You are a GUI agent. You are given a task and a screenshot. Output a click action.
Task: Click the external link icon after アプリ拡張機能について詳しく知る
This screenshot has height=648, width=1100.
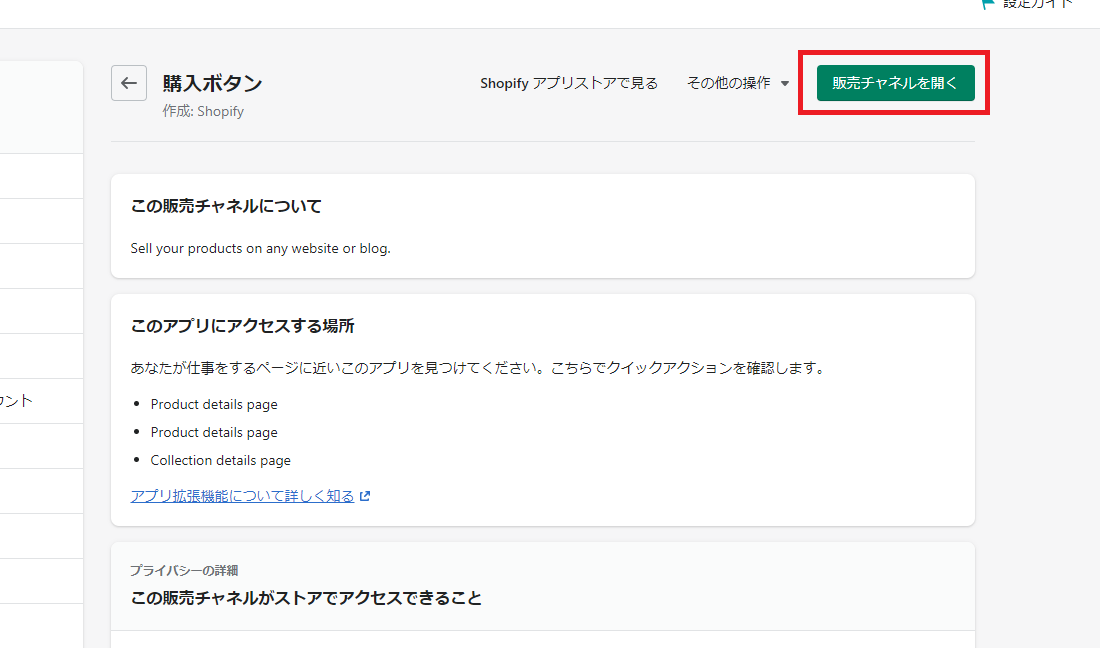coord(365,496)
